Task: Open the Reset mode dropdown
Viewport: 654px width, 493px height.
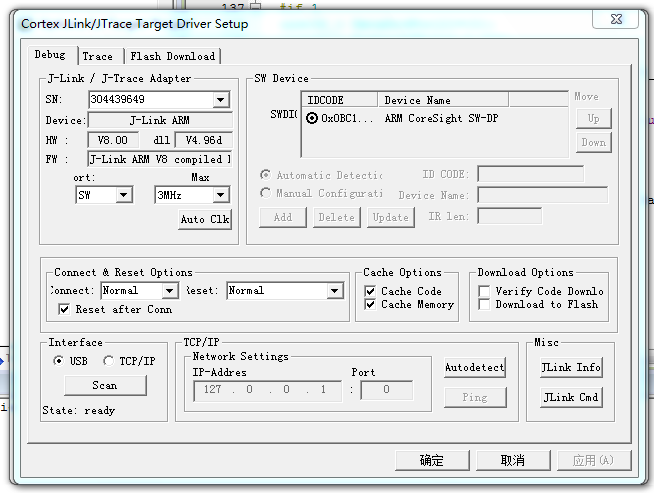Action: (x=335, y=291)
